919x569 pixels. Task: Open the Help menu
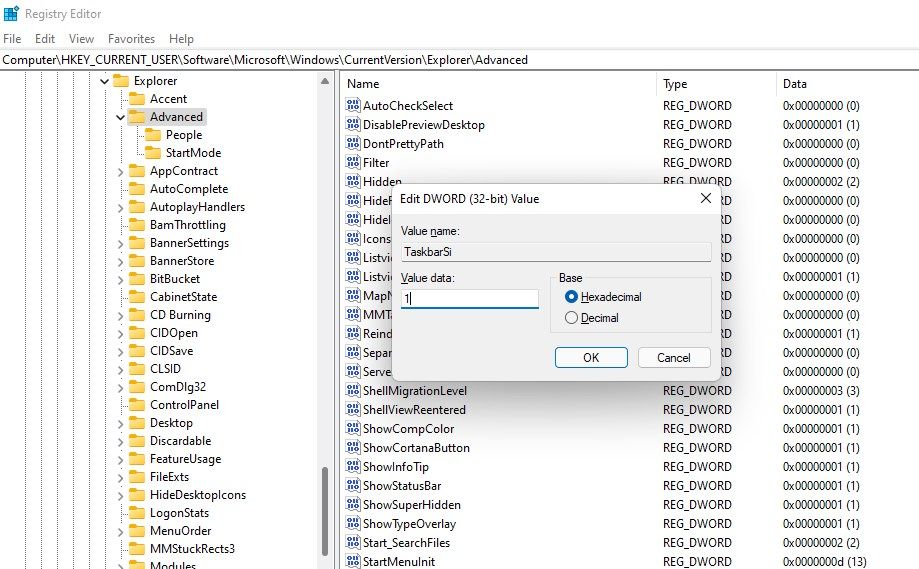(x=181, y=39)
